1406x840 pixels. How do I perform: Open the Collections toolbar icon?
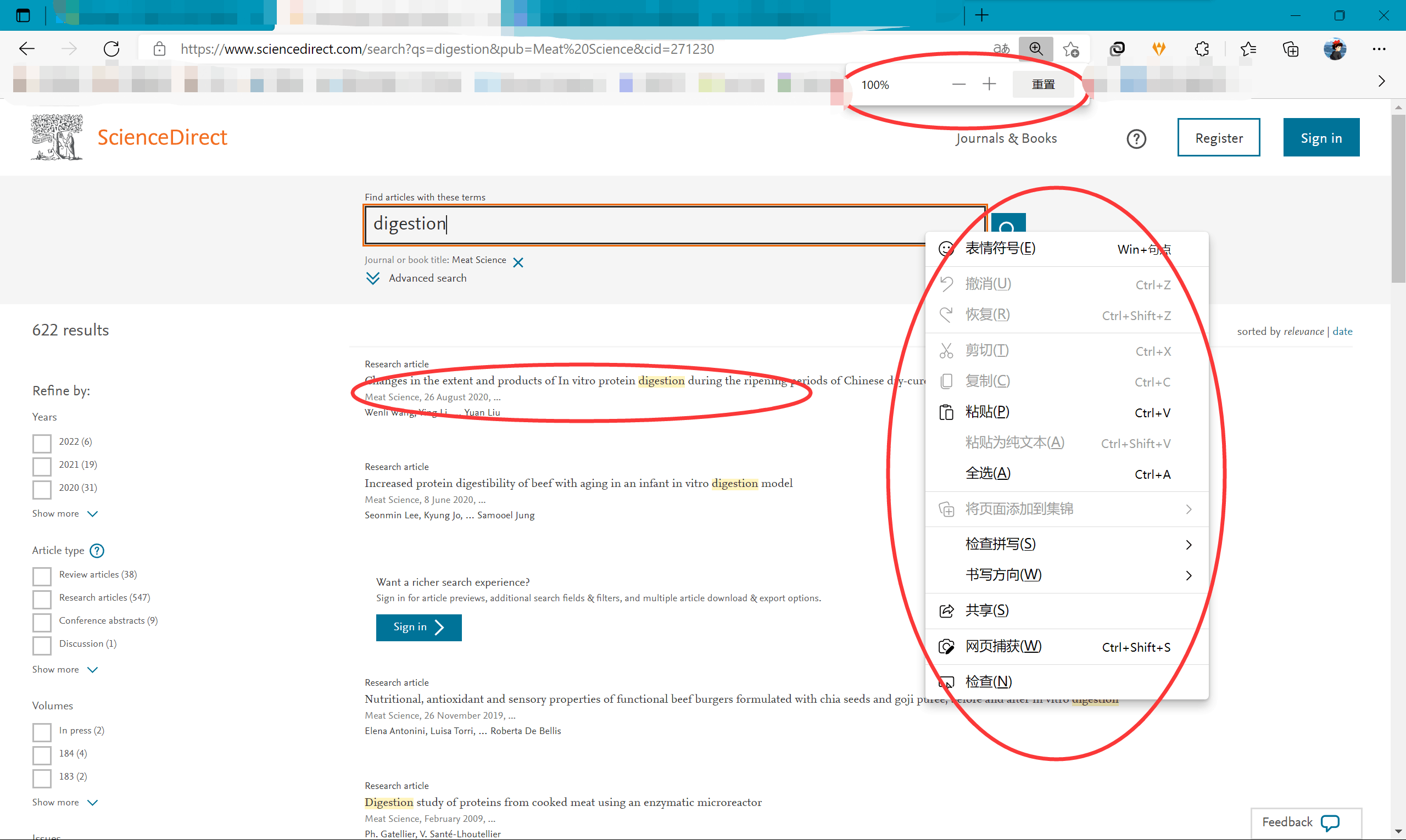1291,49
